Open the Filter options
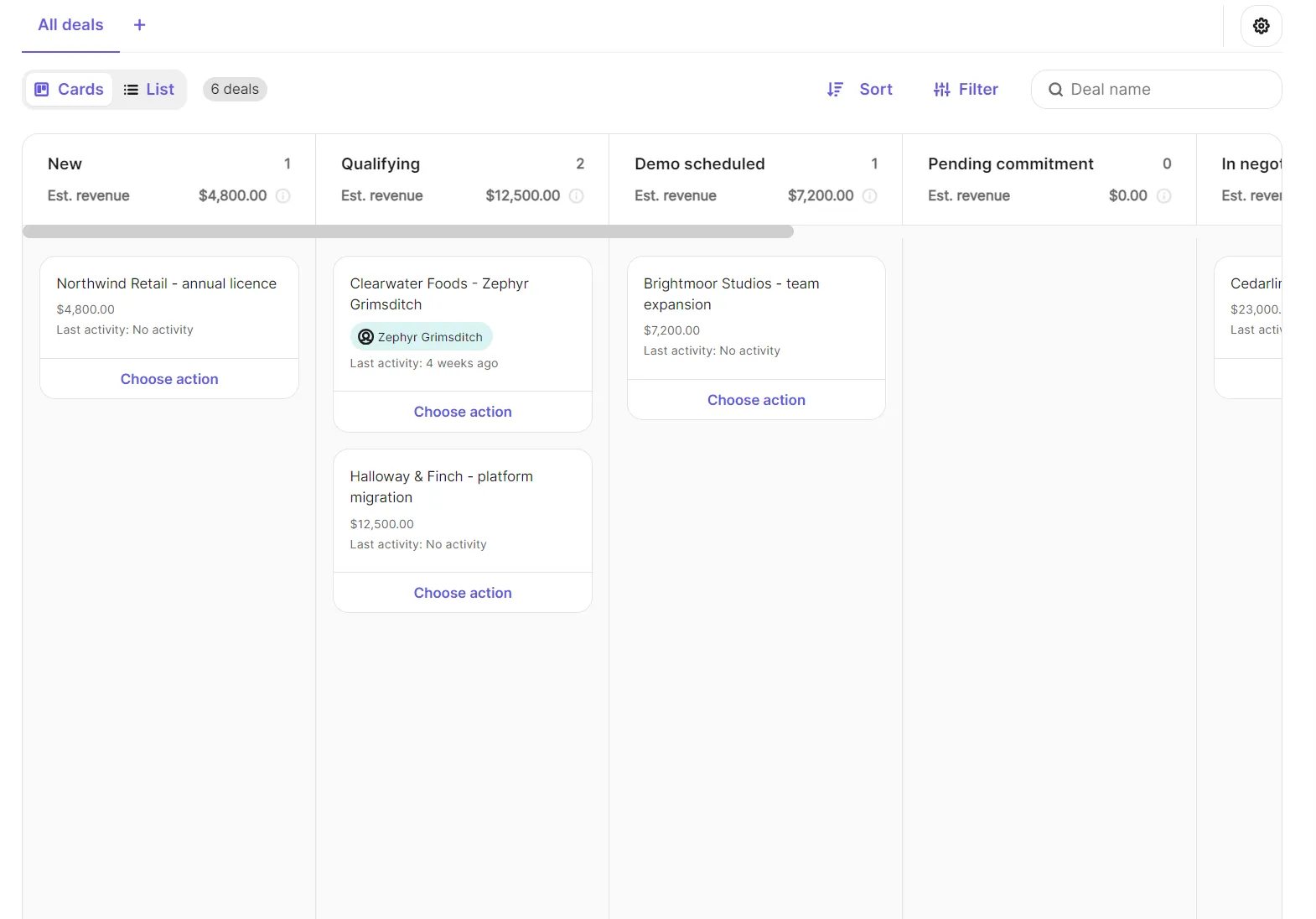Image resolution: width=1316 pixels, height=919 pixels. [966, 89]
